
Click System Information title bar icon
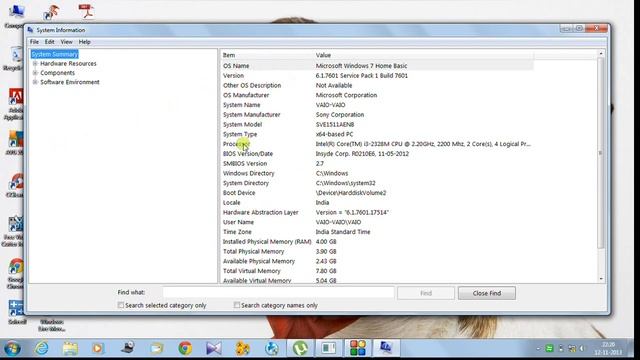point(30,30)
